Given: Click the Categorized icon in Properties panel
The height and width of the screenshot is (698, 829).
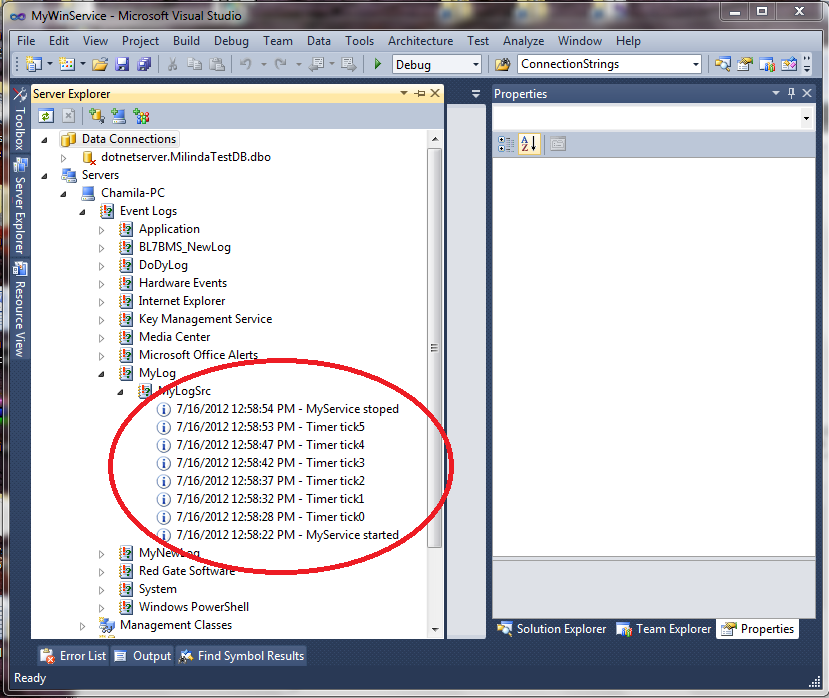Looking at the screenshot, I should 507,143.
